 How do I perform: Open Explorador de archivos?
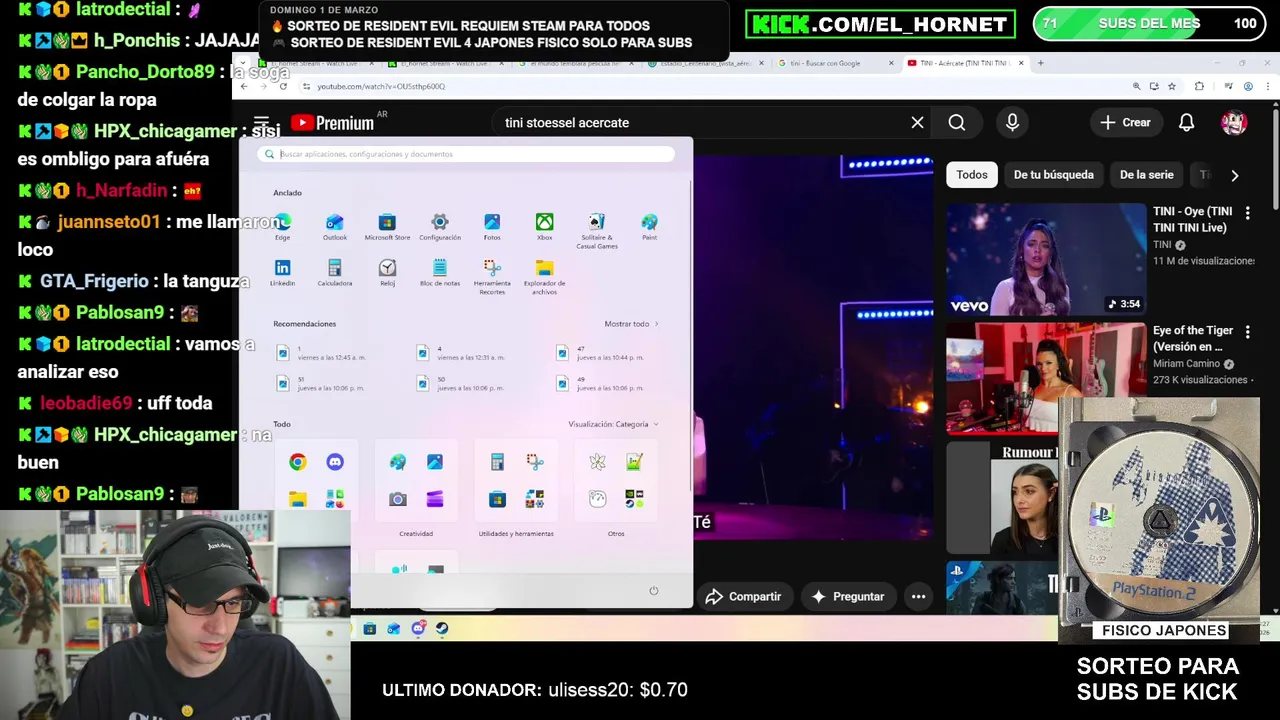[544, 277]
